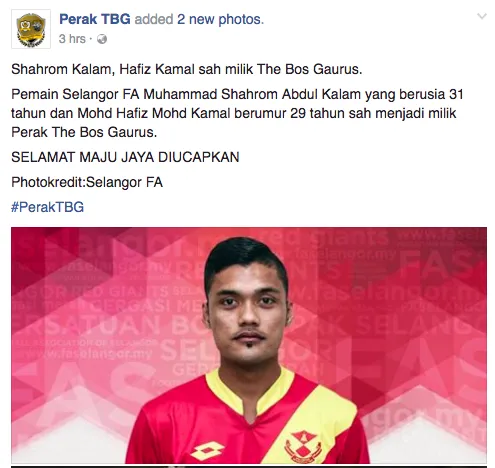Click the 'SELAMAT MAJU JAYA DIUCAPKAN' line
This screenshot has width=495, height=468.
[x=125, y=157]
